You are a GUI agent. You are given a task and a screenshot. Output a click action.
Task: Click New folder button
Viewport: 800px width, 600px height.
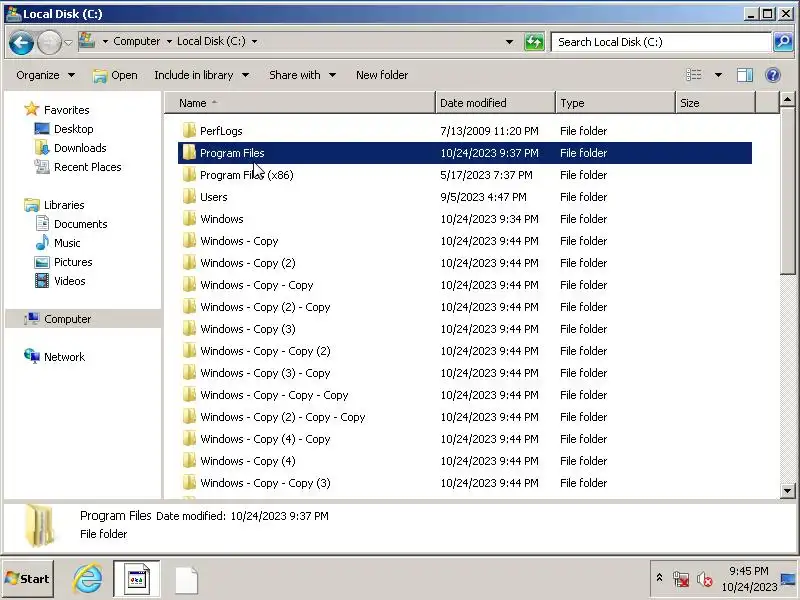382,76
